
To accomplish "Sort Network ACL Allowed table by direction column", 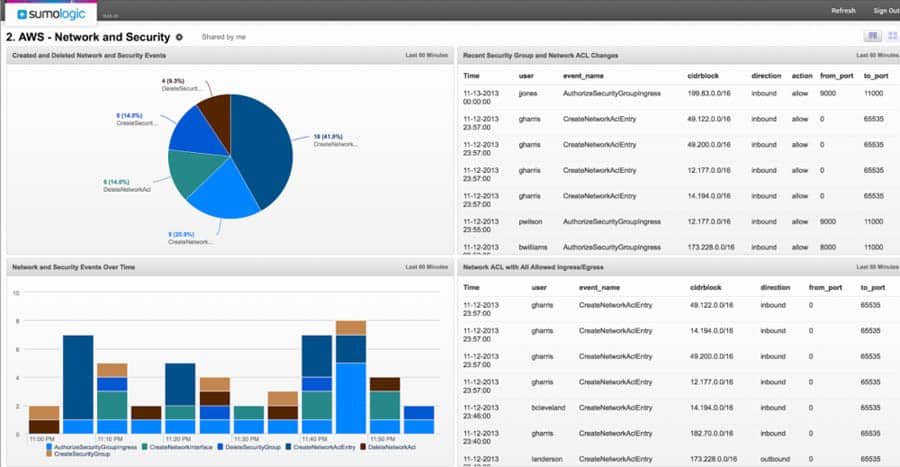I will click(775, 287).
